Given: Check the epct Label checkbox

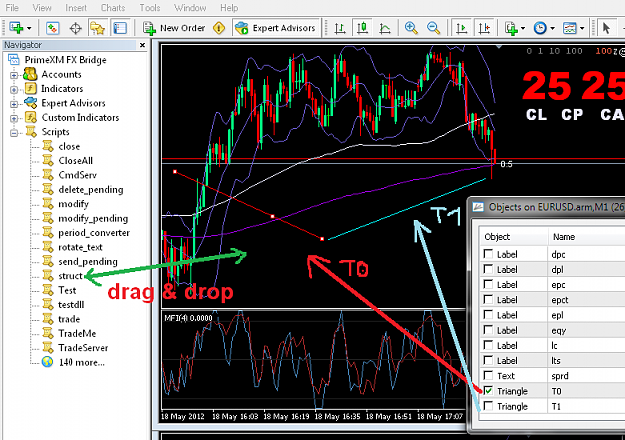Looking at the screenshot, I should pyautogui.click(x=488, y=299).
